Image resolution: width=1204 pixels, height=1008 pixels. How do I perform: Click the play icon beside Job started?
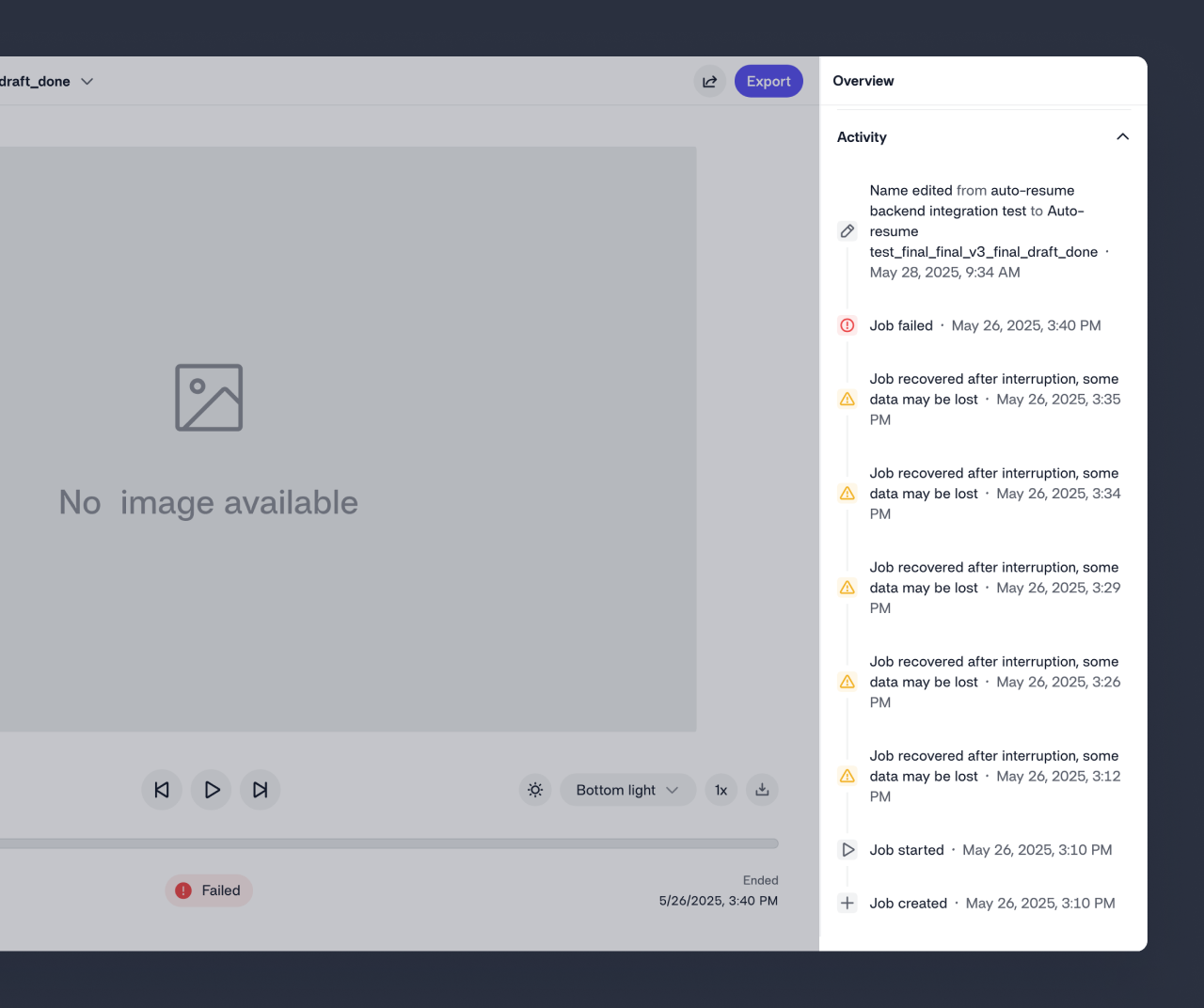tap(848, 850)
